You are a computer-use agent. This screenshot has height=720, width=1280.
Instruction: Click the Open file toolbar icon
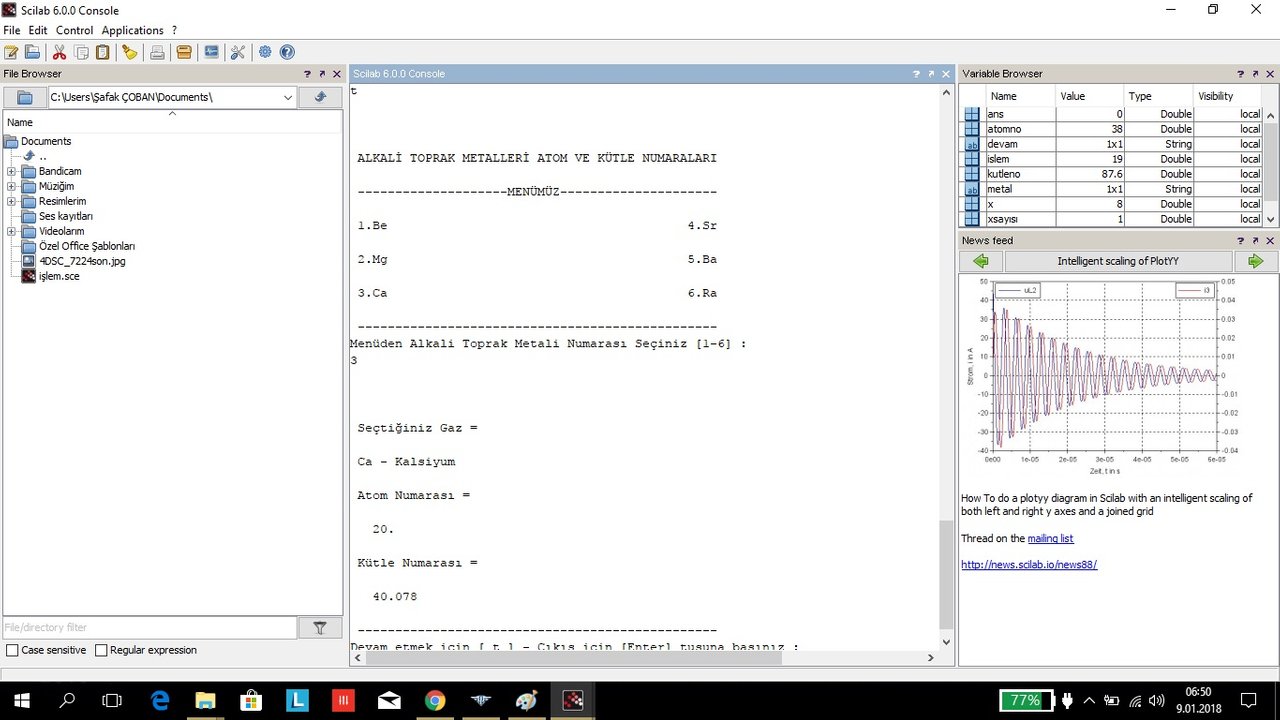(32, 52)
